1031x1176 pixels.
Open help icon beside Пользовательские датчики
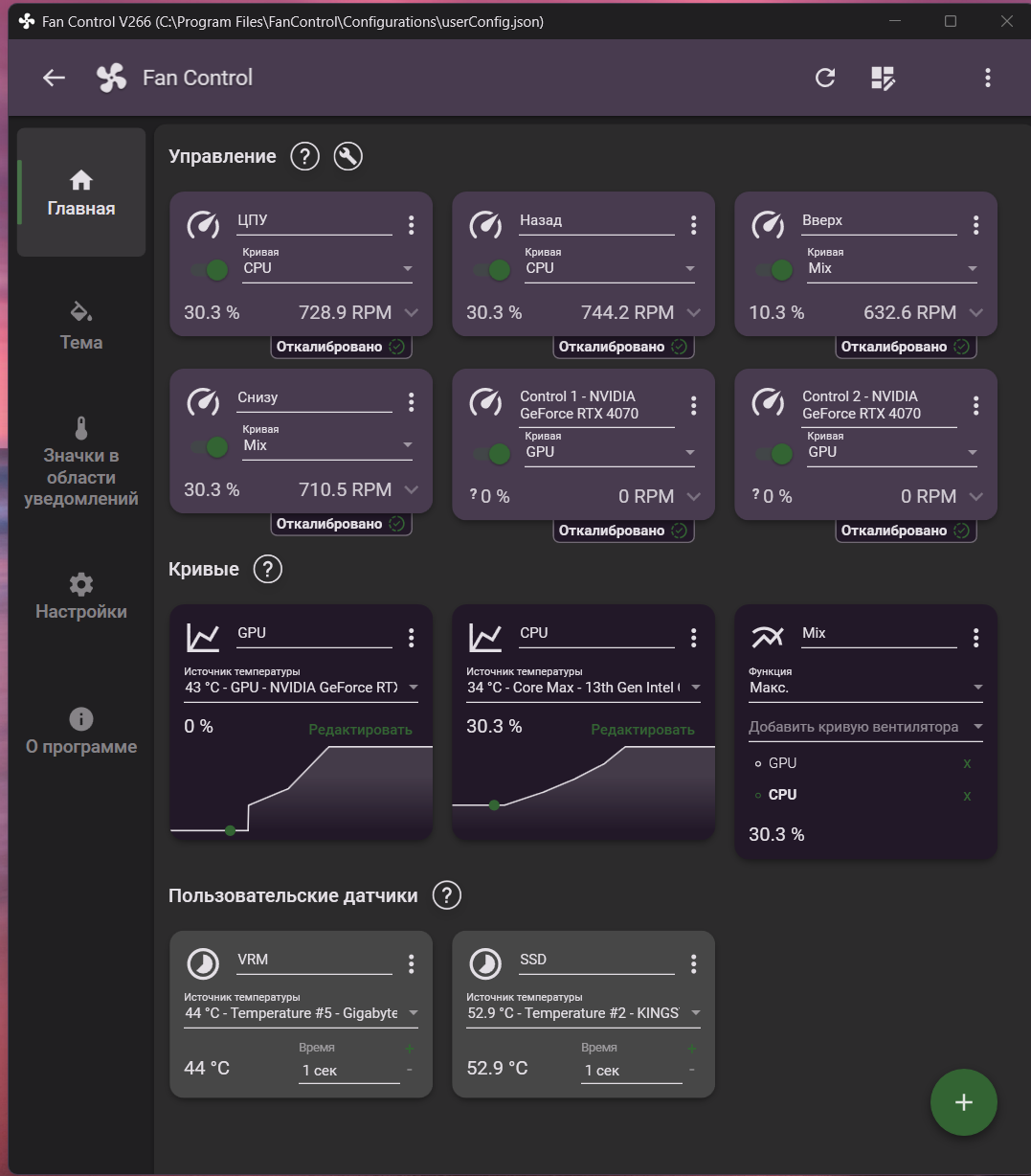tap(447, 895)
